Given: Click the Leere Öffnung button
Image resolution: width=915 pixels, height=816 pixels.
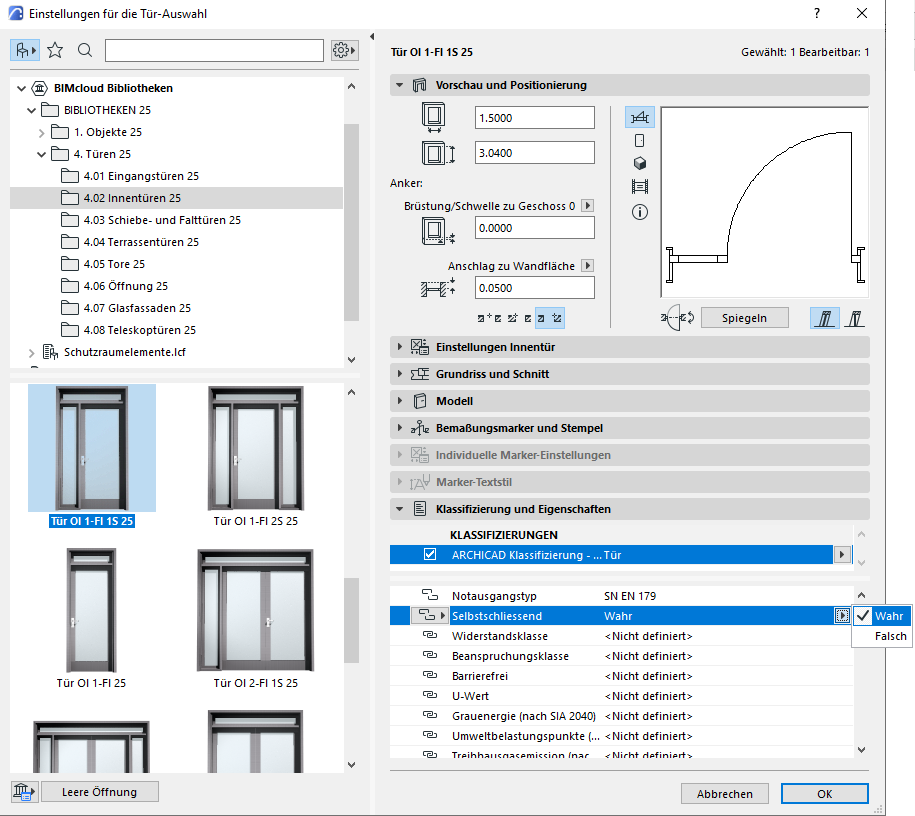Looking at the screenshot, I should pyautogui.click(x=99, y=792).
